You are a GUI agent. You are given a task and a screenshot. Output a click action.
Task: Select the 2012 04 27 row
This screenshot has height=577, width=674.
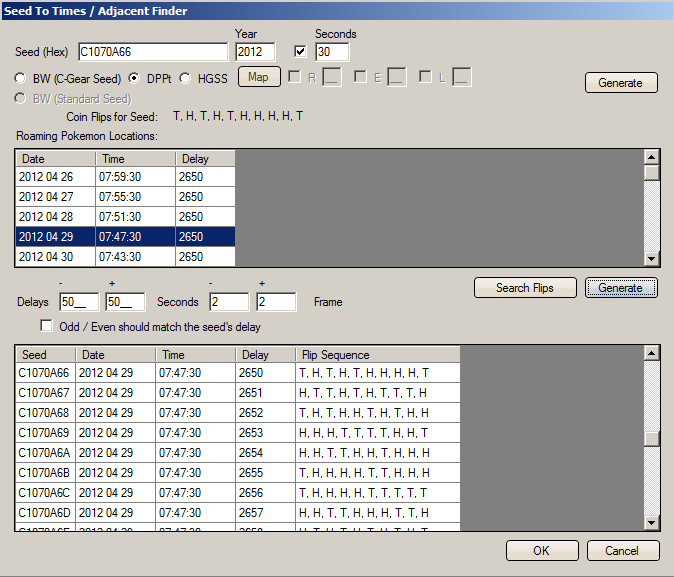[x=125, y=196]
